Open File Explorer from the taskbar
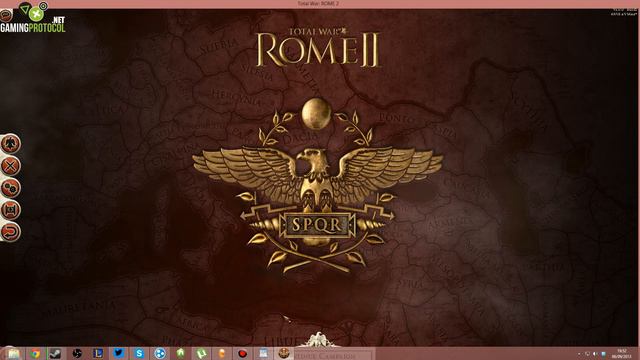This screenshot has width=640, height=360. pos(13,353)
